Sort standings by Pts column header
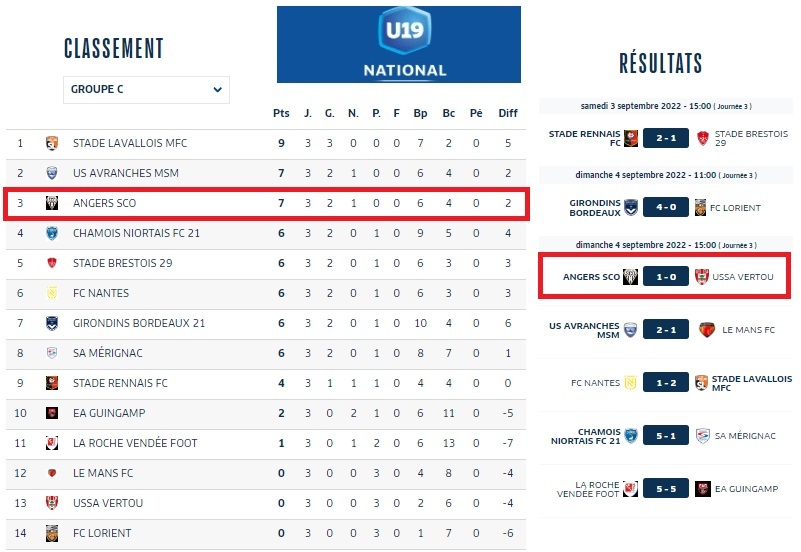Image resolution: width=801 pixels, height=552 pixels. point(281,113)
